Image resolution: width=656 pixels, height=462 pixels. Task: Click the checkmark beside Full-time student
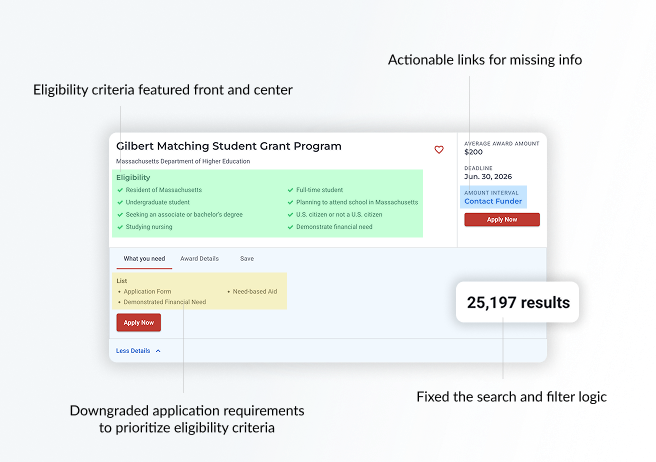289,189
